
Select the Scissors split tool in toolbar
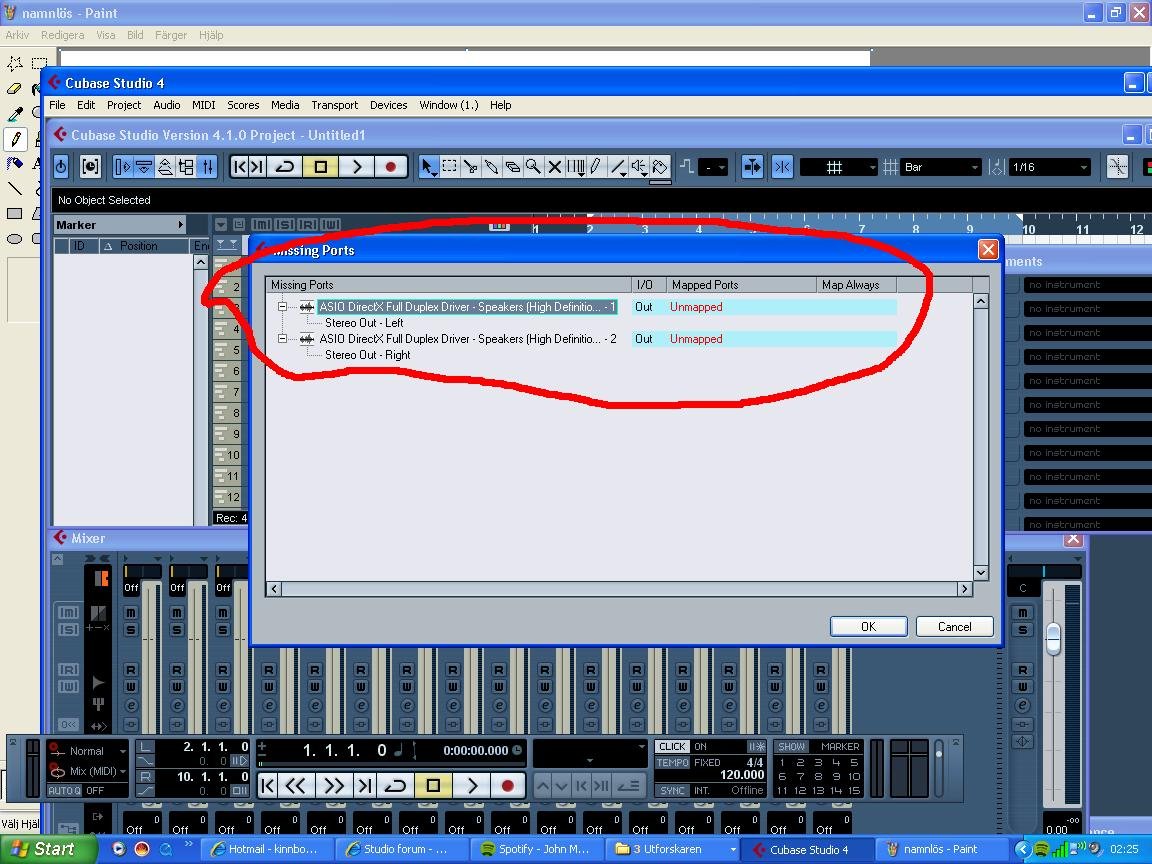(x=470, y=167)
